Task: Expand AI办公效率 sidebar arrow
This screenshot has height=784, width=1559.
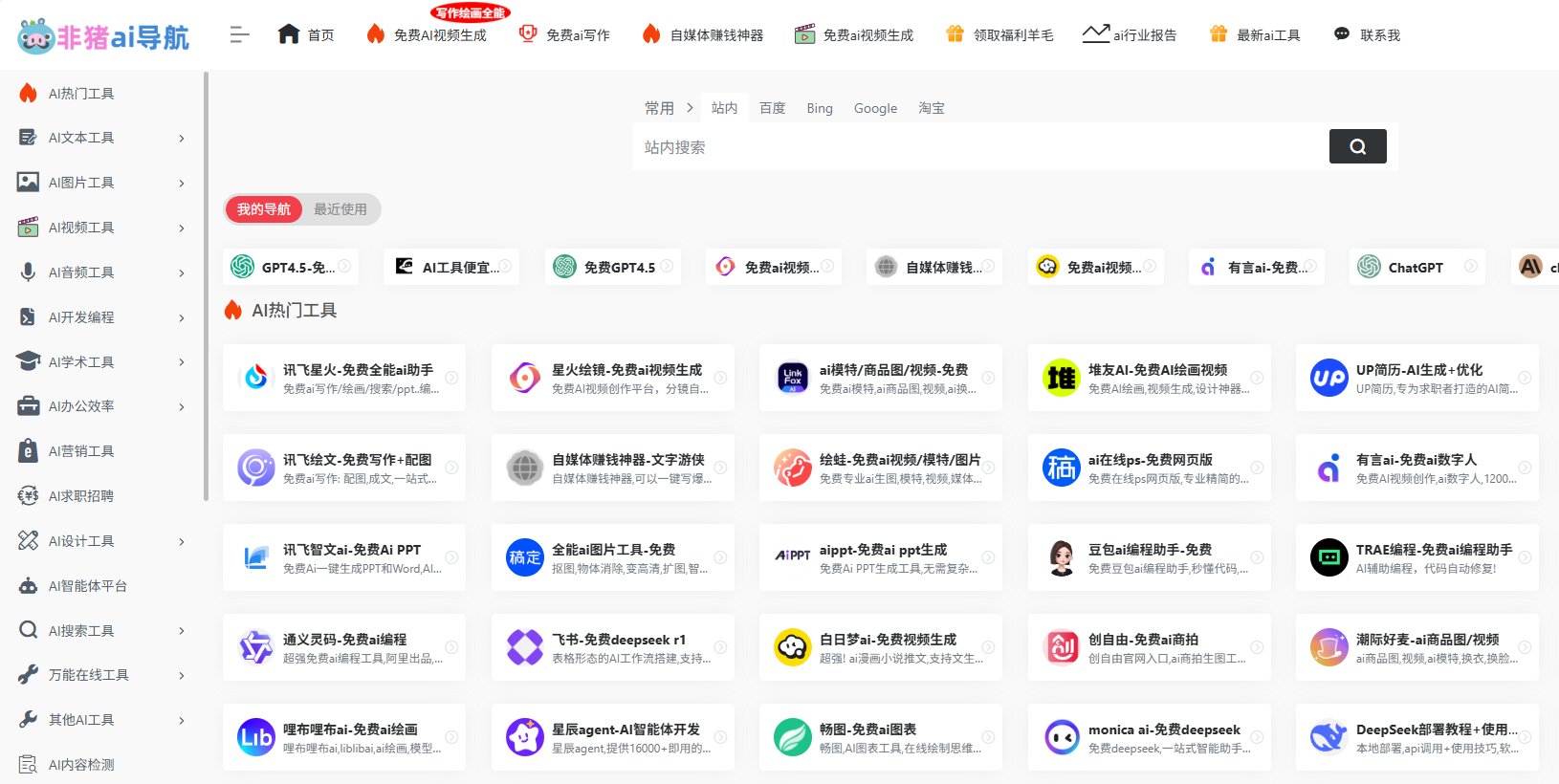Action: tap(182, 407)
